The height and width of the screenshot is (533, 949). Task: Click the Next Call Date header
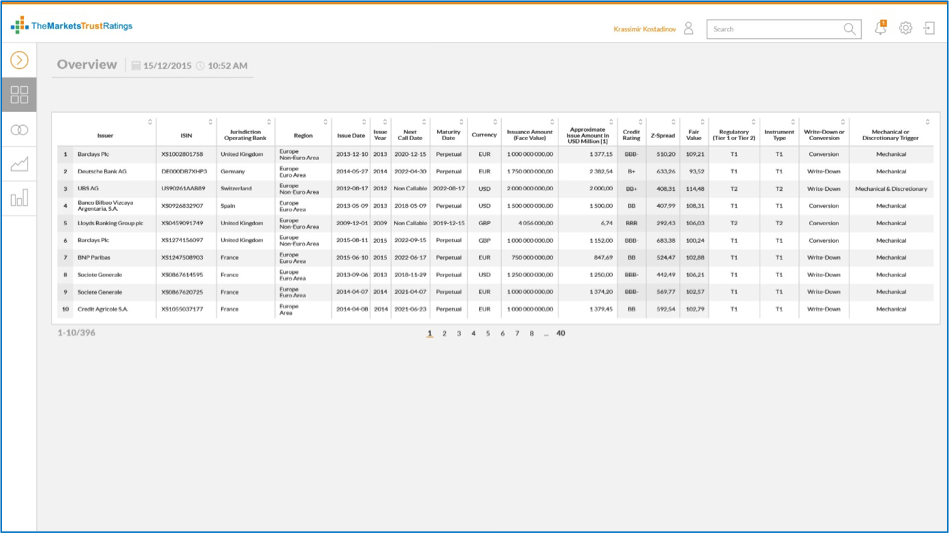click(410, 135)
